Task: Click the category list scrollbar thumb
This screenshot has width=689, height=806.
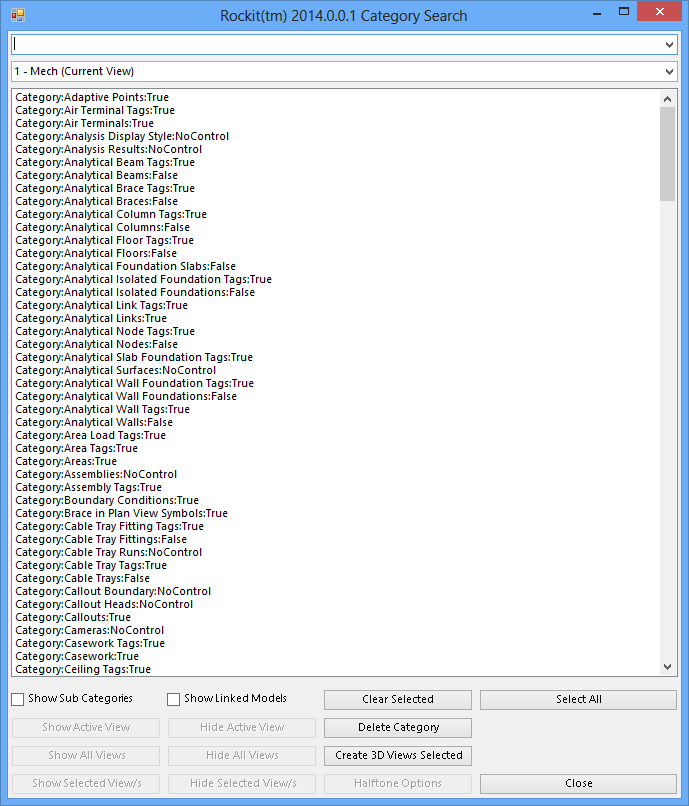Action: (667, 154)
